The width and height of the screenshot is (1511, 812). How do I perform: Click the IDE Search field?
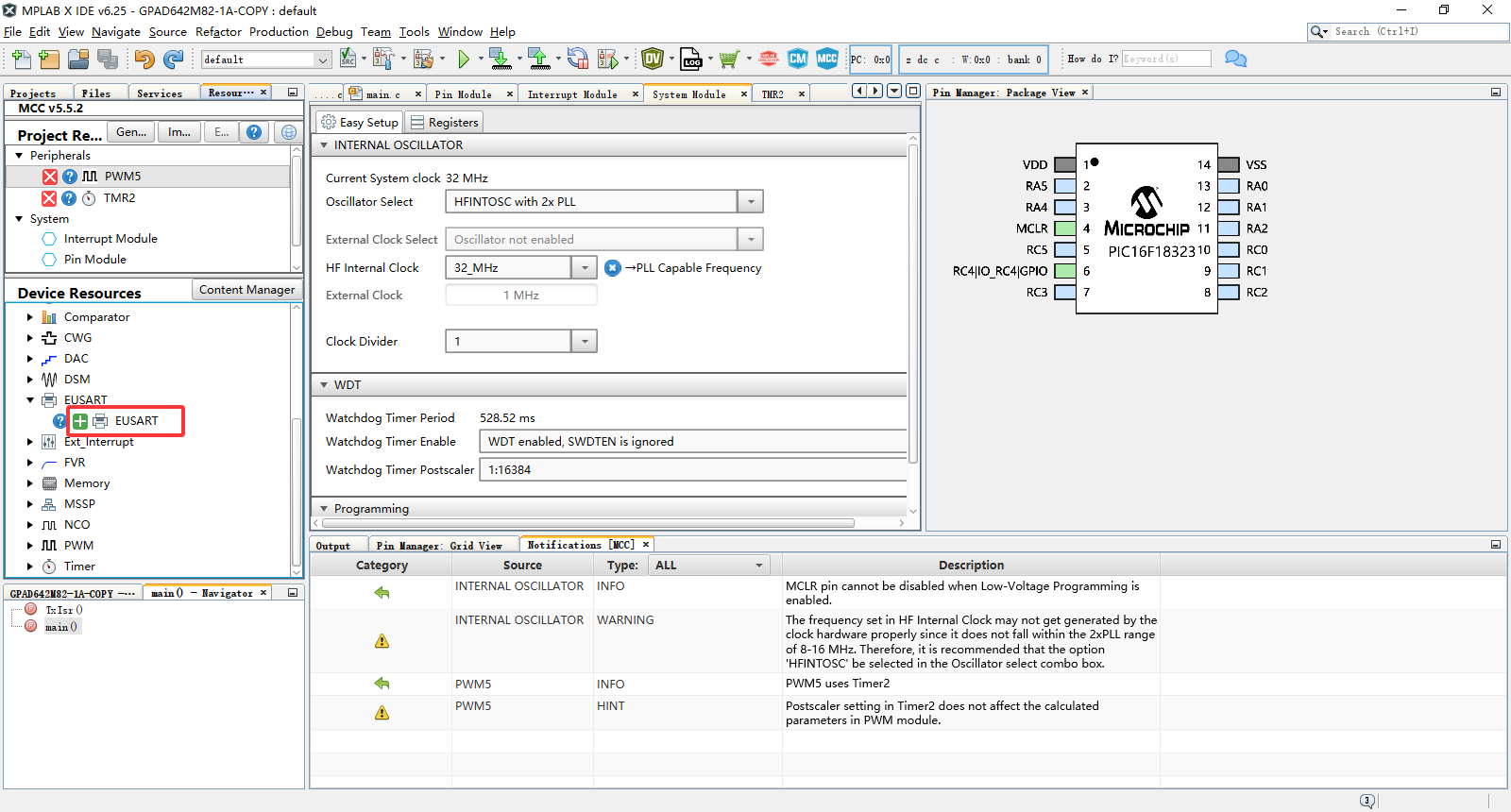pos(1408,32)
